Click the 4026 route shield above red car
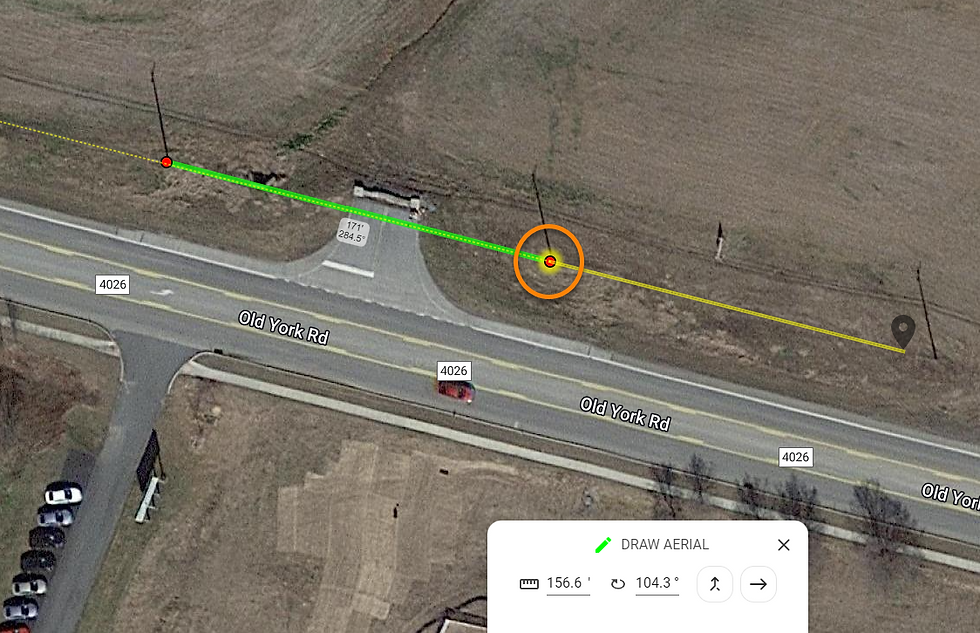980x633 pixels. click(454, 371)
